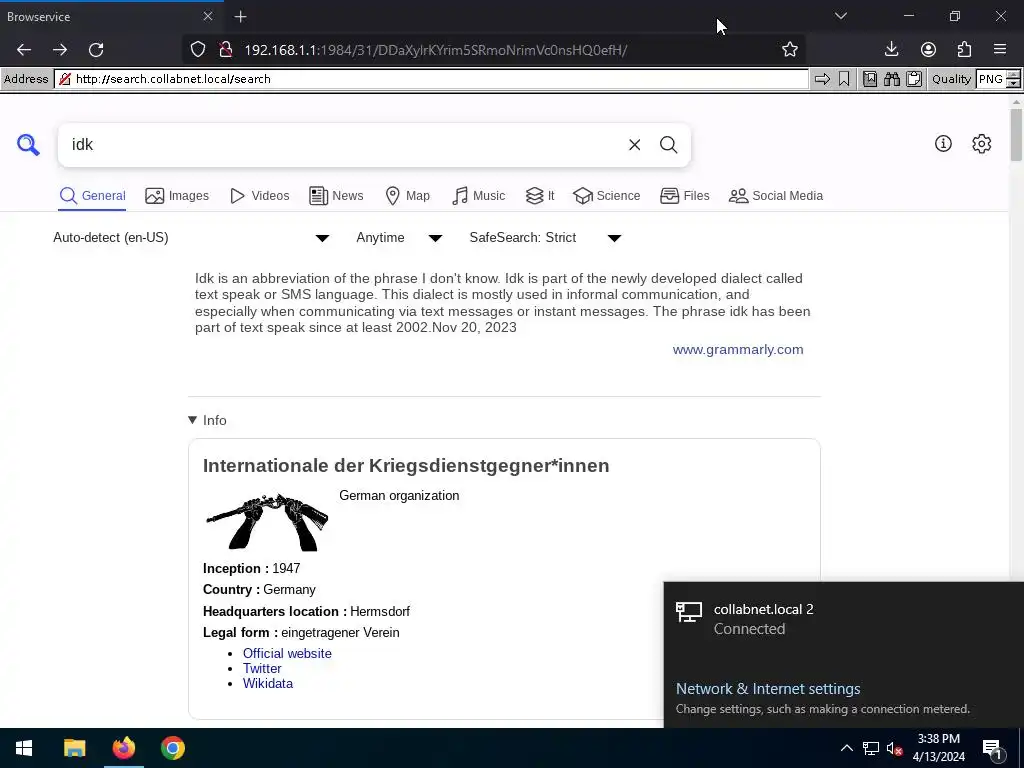1024x768 pixels.
Task: Click the crossed lock connection icon
Action: (226, 50)
